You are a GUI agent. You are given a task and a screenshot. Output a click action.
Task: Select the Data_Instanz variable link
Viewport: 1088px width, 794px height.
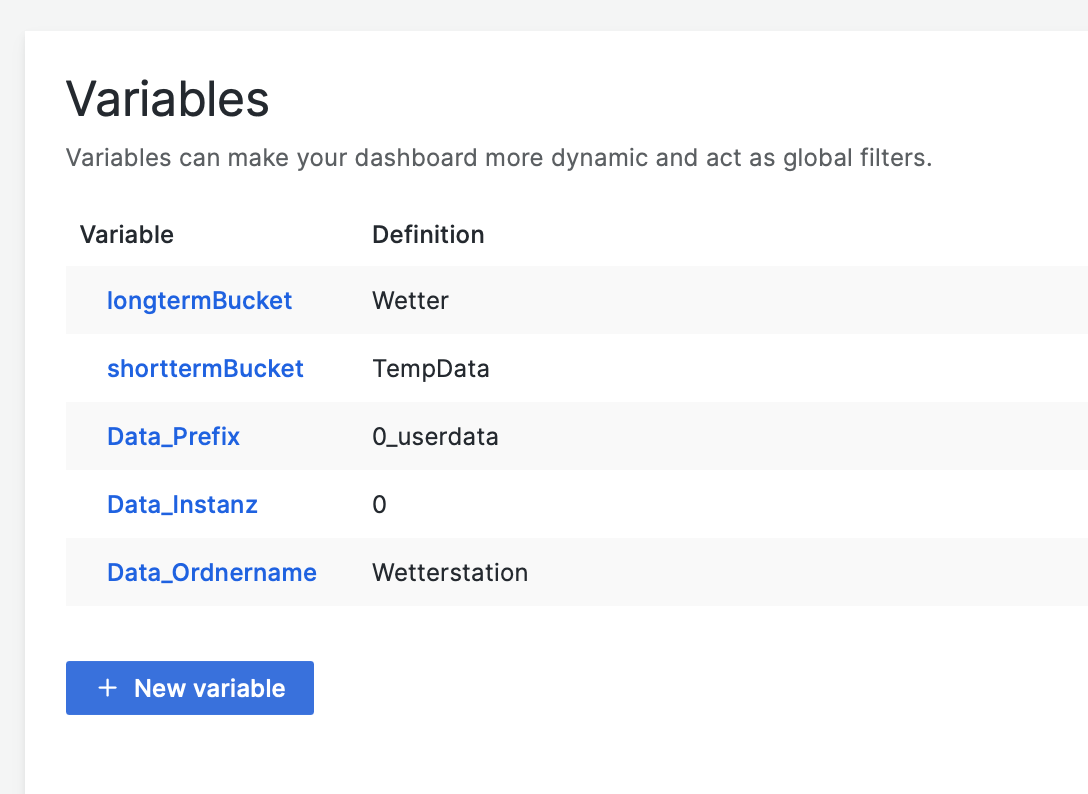coord(182,504)
